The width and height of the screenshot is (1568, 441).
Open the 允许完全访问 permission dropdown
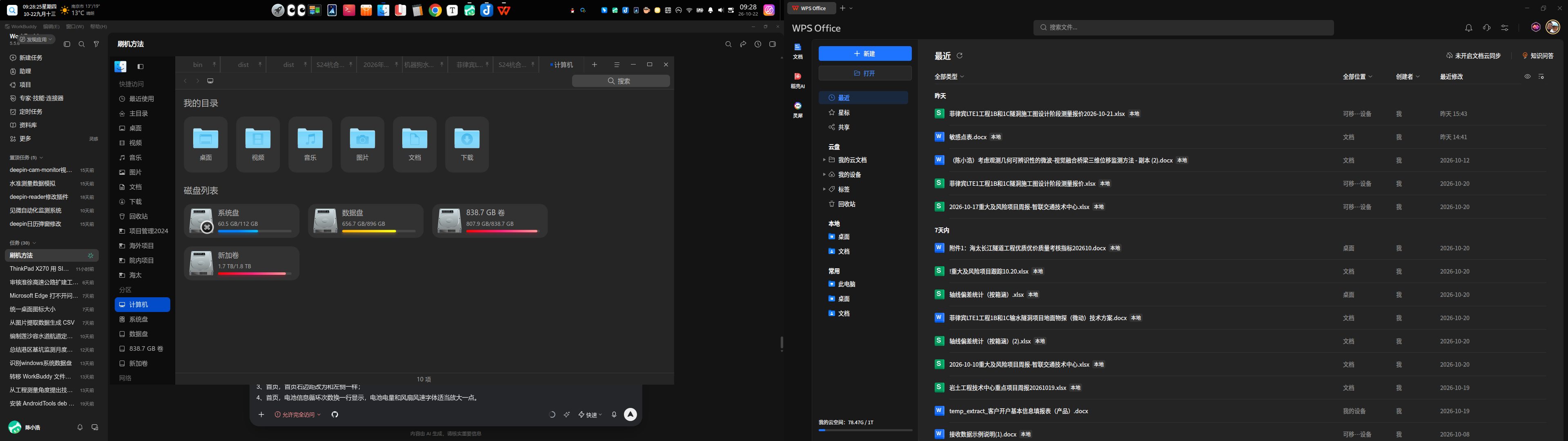[298, 414]
